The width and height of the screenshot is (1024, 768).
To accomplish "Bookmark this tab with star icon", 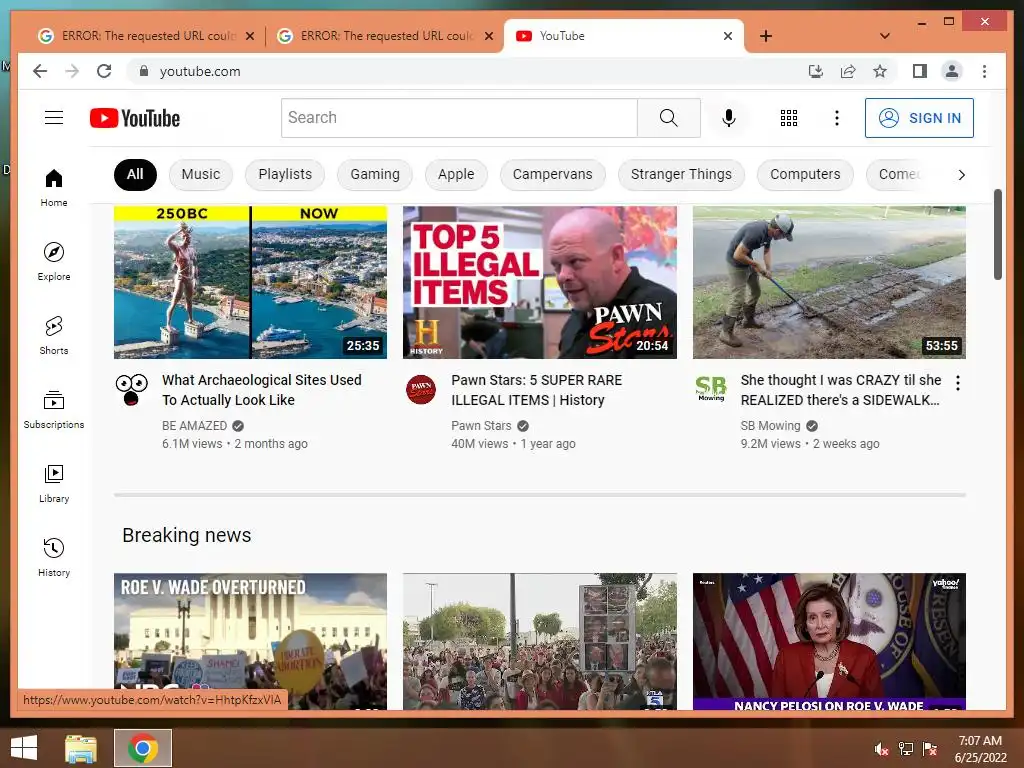I will click(880, 71).
